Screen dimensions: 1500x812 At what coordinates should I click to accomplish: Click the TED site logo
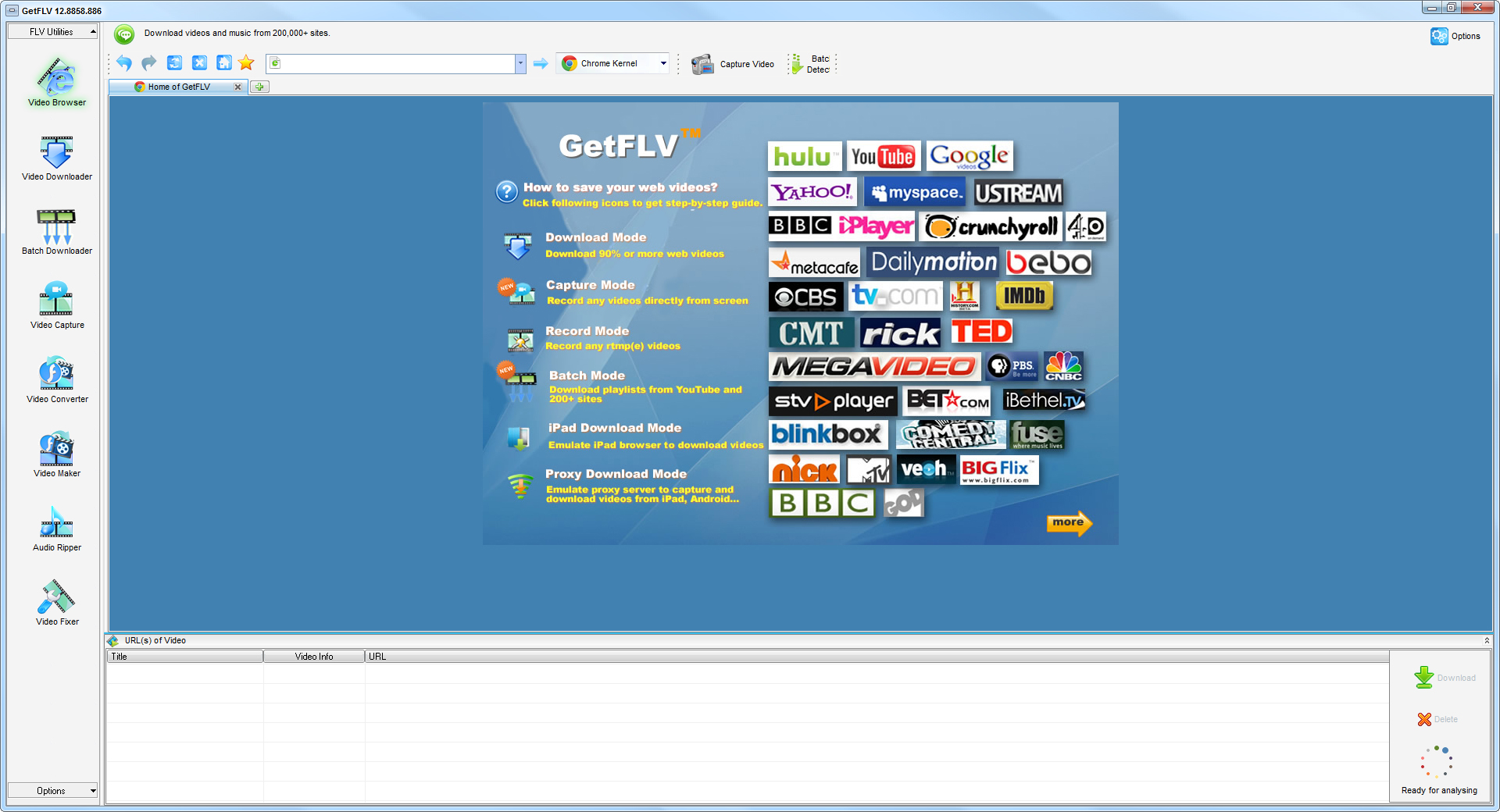[x=982, y=332]
